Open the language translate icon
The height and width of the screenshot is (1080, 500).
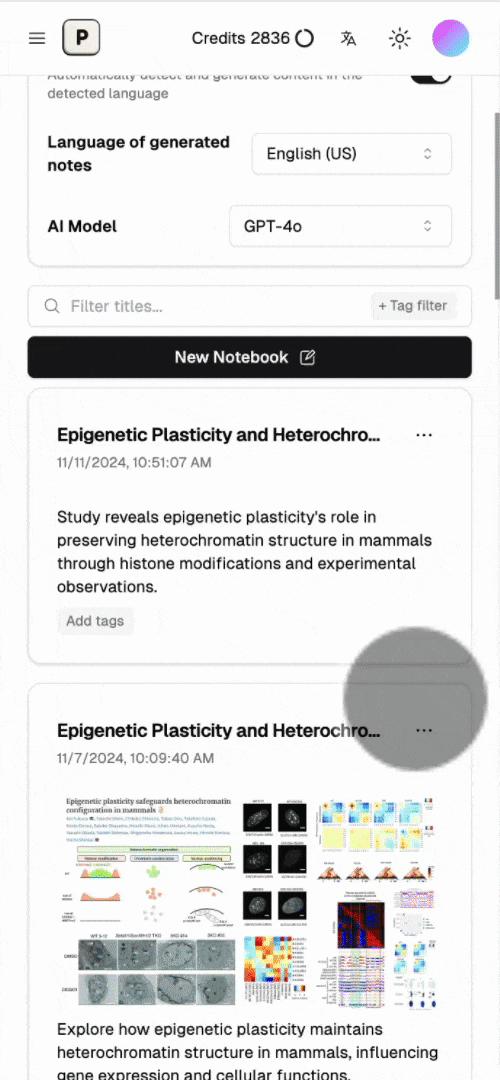[x=348, y=38]
